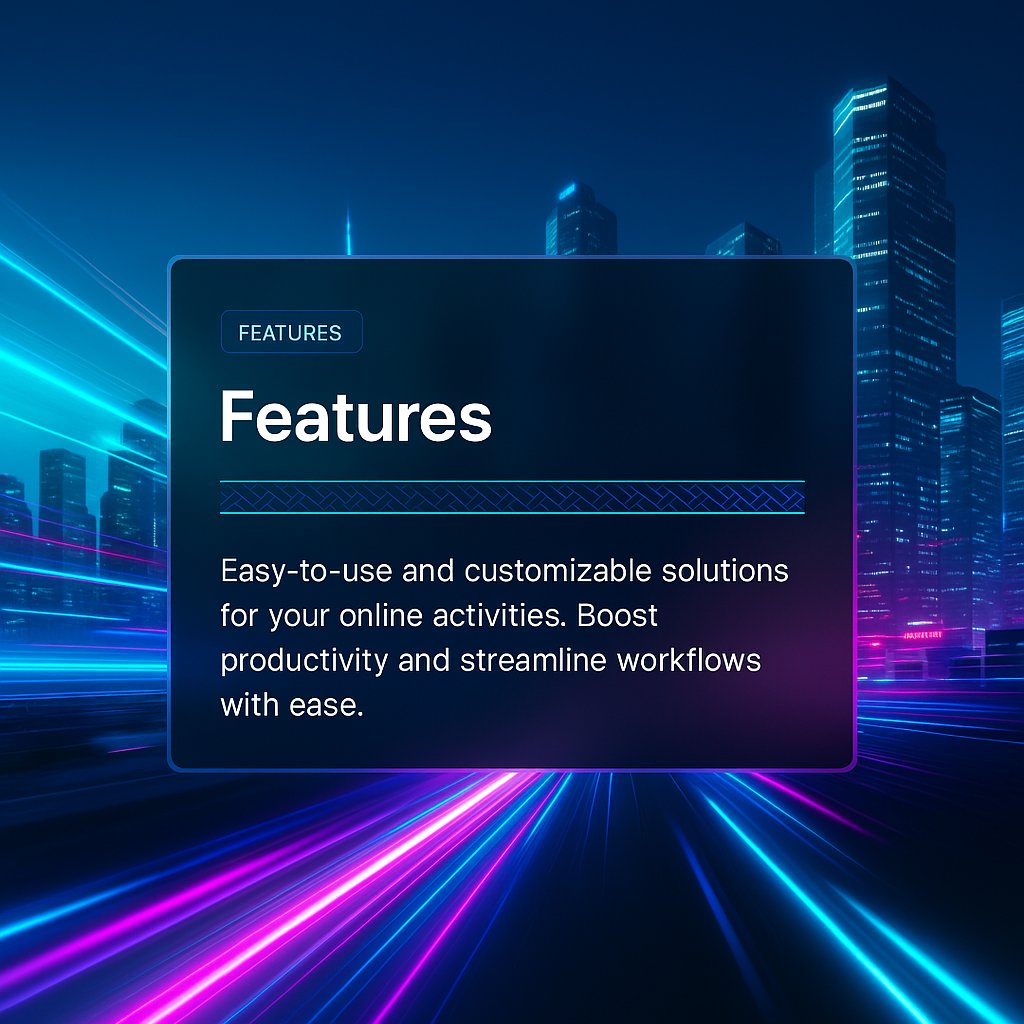Select the large Features heading
The image size is (1024, 1024).
coord(355,417)
